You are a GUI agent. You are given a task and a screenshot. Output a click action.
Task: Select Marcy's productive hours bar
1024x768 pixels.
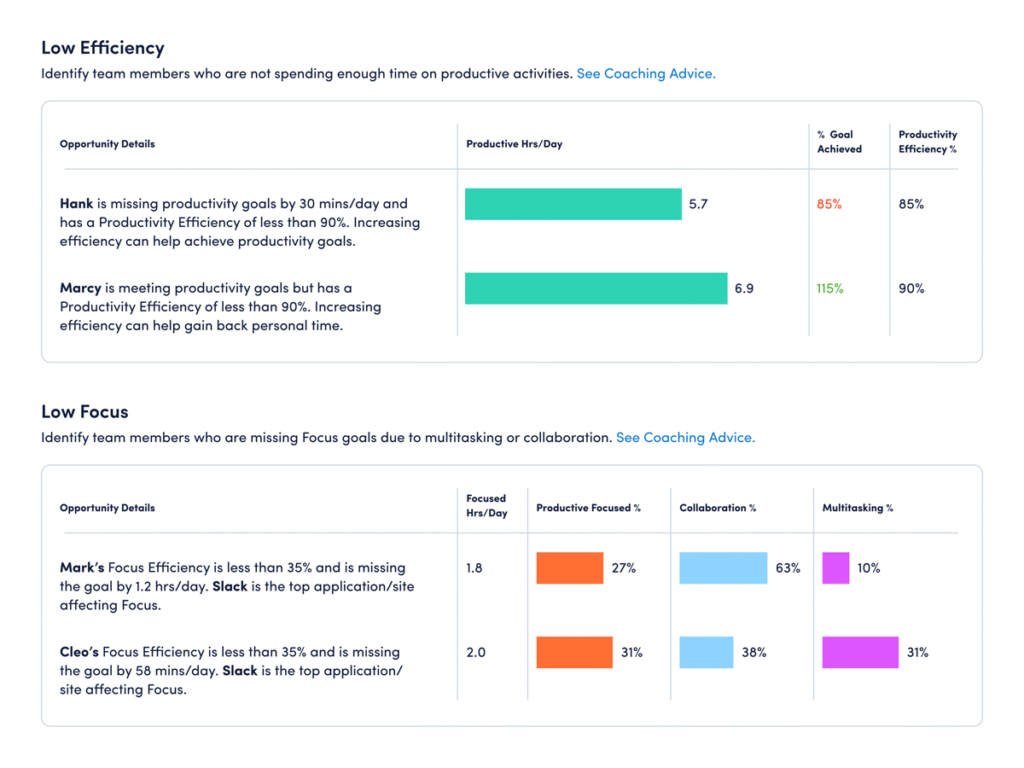click(x=595, y=288)
